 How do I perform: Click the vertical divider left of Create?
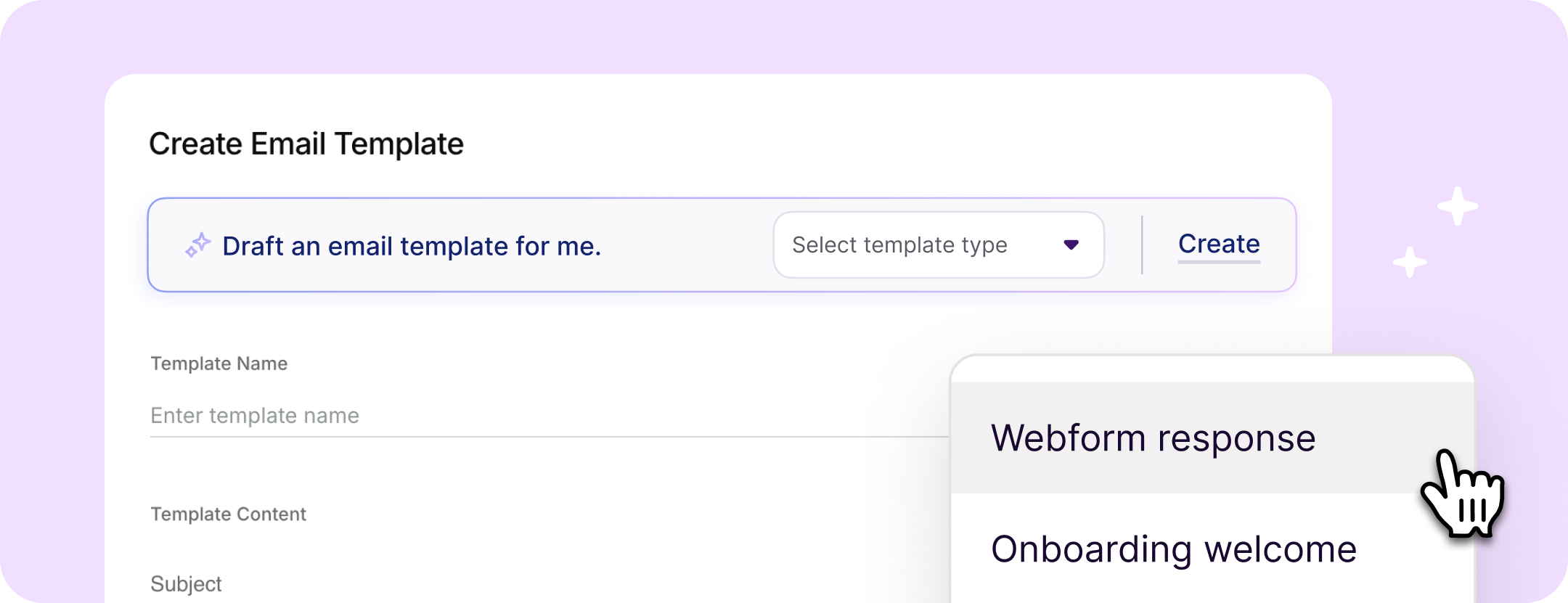pyautogui.click(x=1142, y=245)
